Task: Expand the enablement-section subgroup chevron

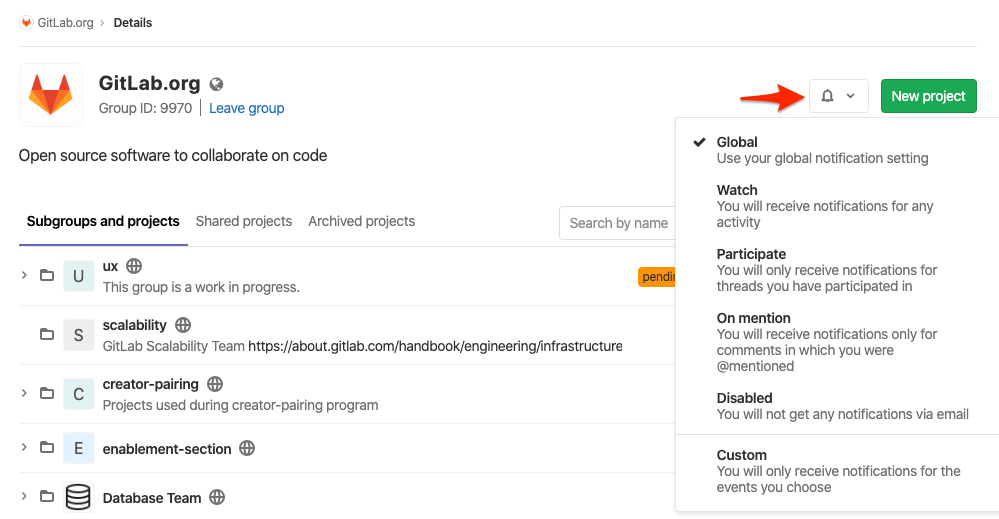Action: click(x=24, y=448)
